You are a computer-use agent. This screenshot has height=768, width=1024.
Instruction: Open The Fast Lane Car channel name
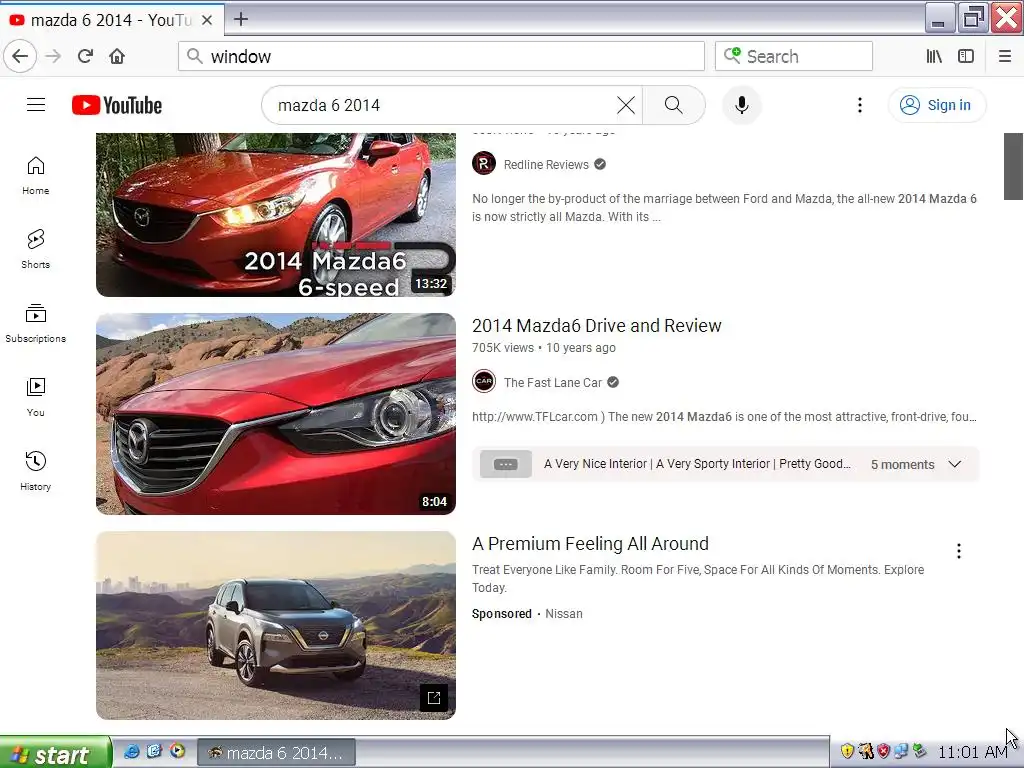[552, 383]
